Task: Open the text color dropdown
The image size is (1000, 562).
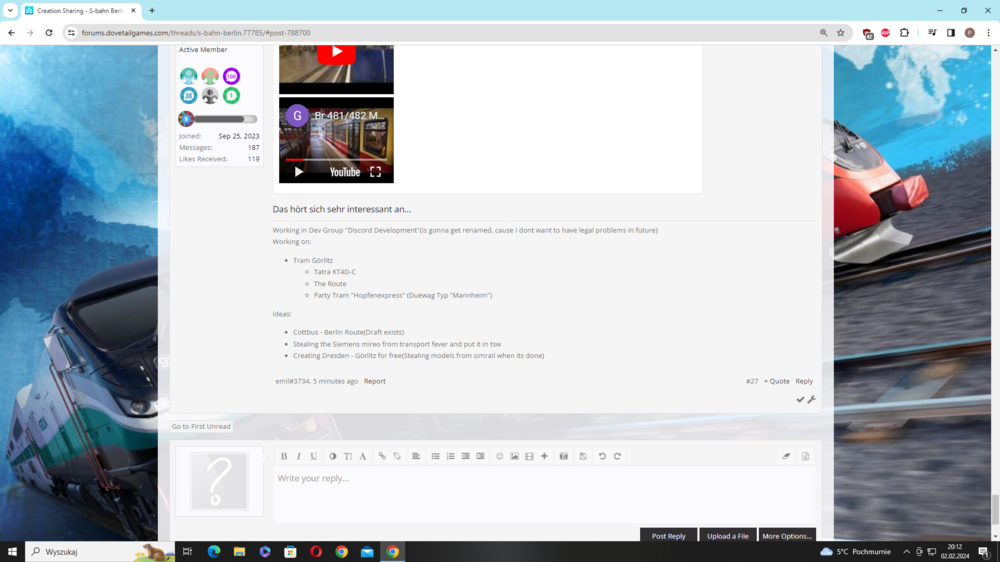Action: pos(333,456)
